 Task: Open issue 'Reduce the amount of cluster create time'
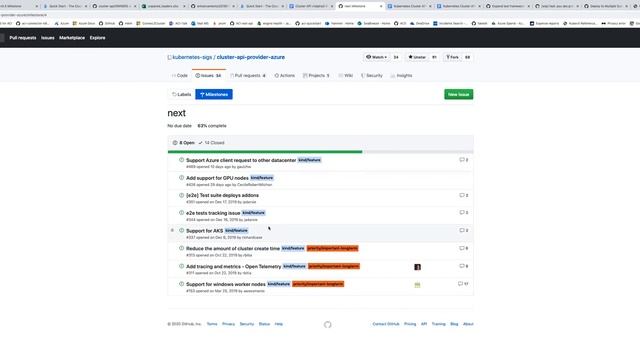coord(233,249)
